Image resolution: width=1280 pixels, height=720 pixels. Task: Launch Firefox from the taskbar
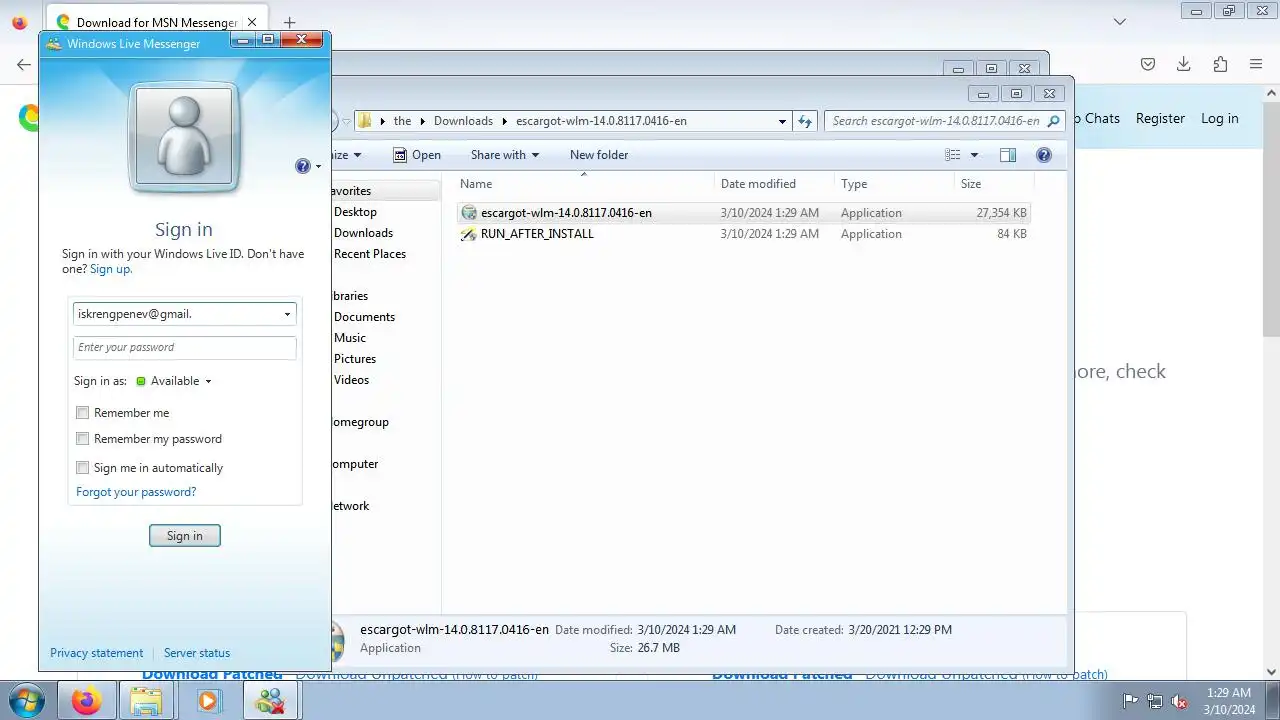87,701
